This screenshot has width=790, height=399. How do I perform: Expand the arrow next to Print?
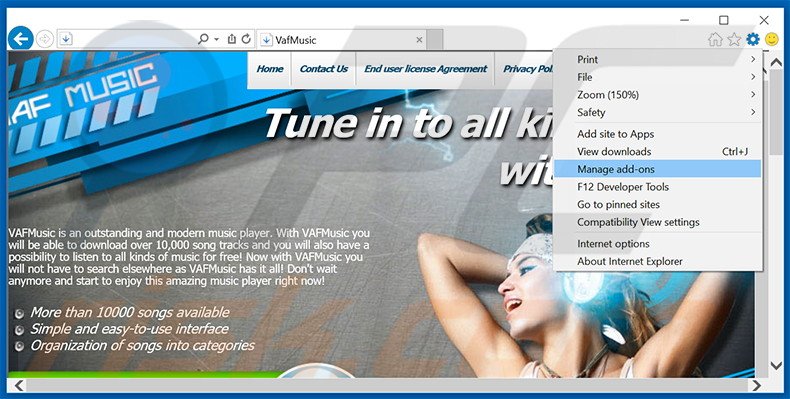753,59
